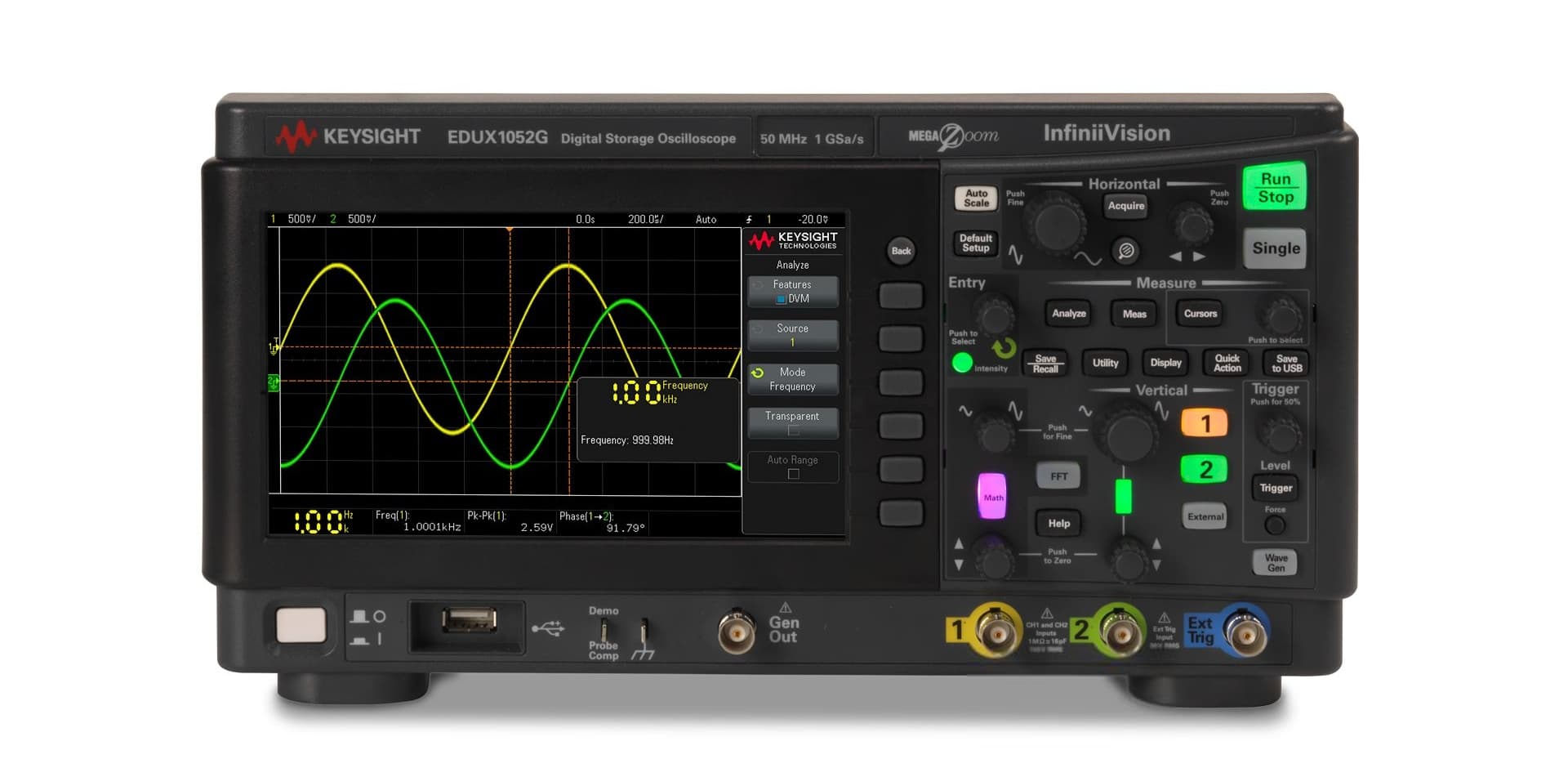Open the Wave Gen menu
This screenshot has width=1568, height=768.
click(x=1274, y=563)
